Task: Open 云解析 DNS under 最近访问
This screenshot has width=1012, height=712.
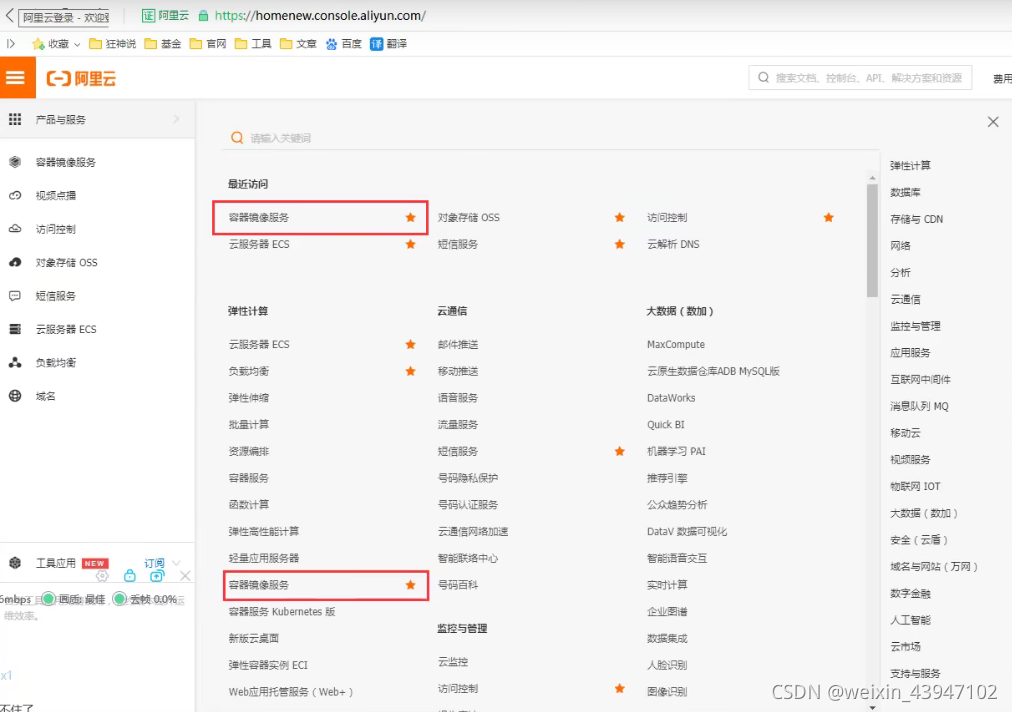Action: [673, 244]
